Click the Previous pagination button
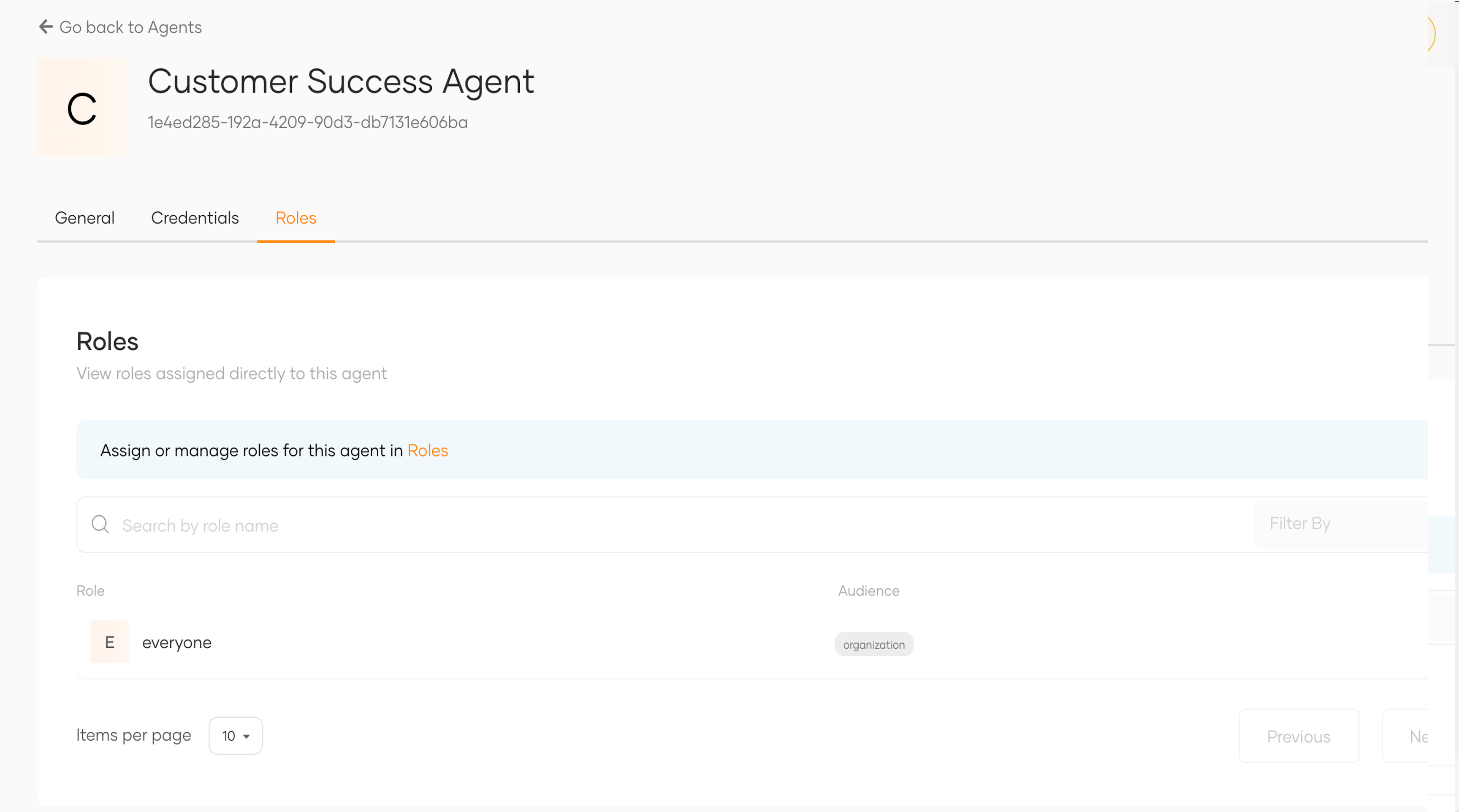This screenshot has height=812, width=1459. (x=1299, y=735)
